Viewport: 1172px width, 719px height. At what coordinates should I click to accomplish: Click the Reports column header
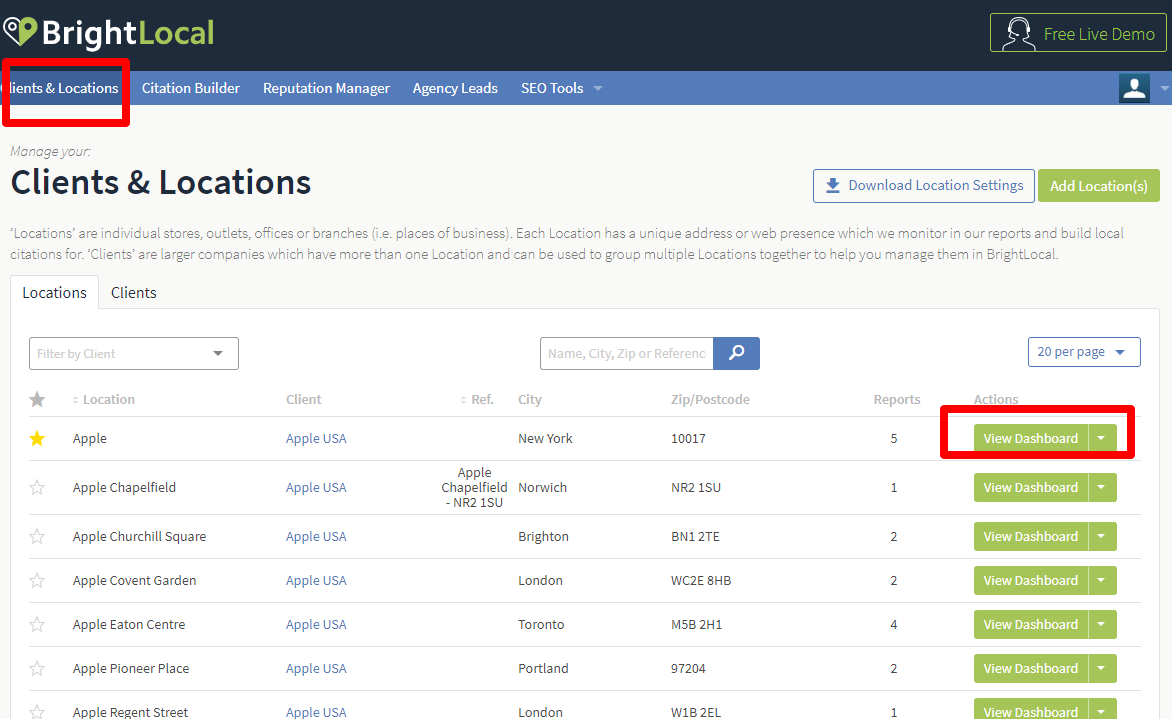897,399
